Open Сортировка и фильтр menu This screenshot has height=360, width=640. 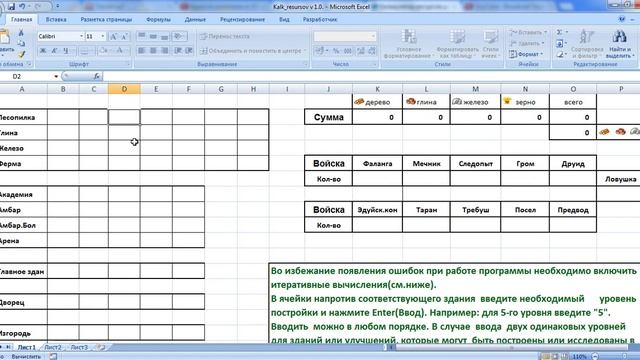point(587,44)
